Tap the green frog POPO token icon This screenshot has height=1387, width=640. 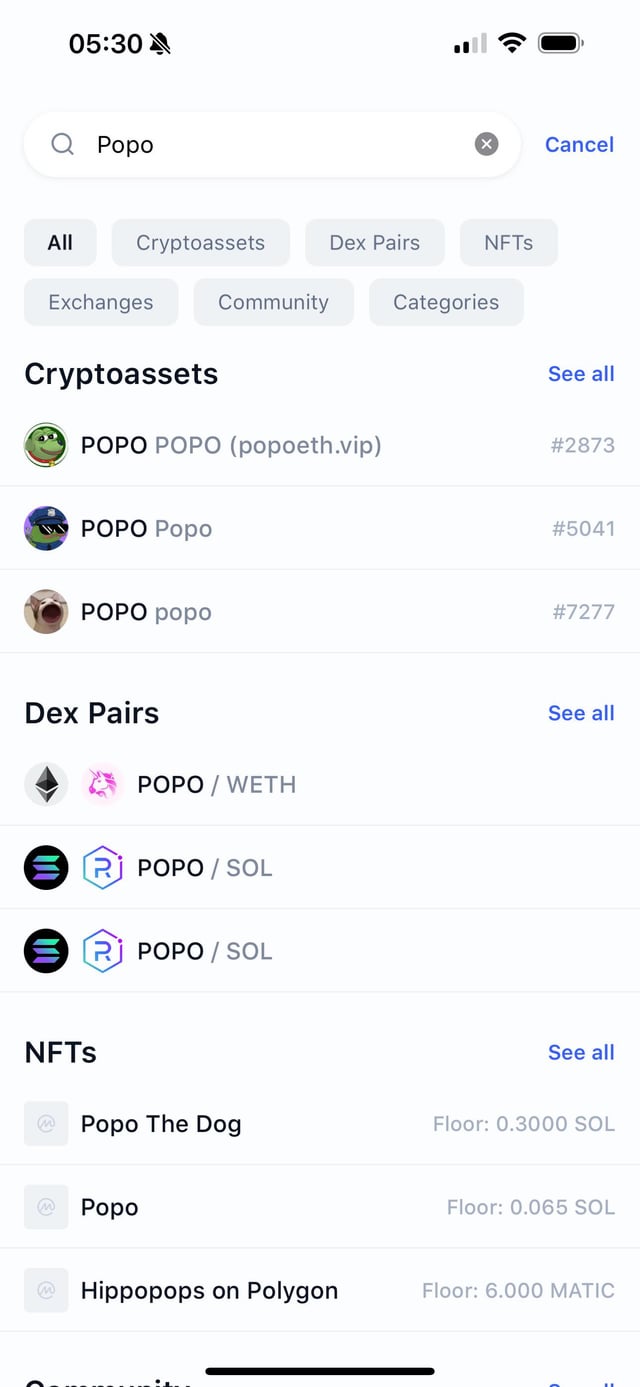tap(46, 445)
